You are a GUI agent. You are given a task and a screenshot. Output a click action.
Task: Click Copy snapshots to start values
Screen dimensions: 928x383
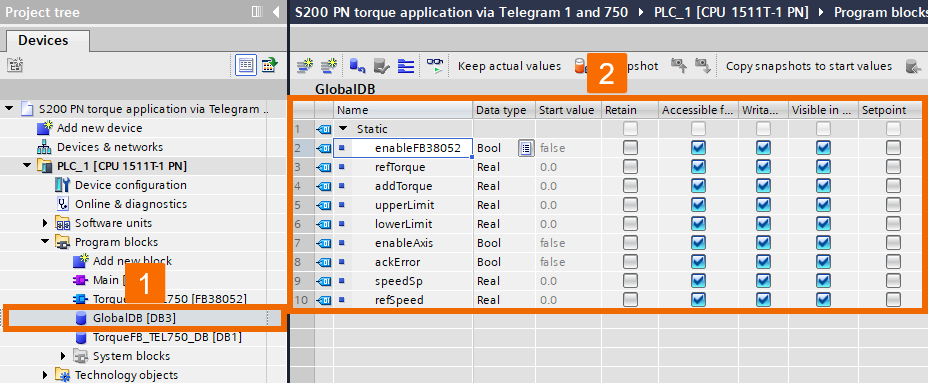click(808, 66)
